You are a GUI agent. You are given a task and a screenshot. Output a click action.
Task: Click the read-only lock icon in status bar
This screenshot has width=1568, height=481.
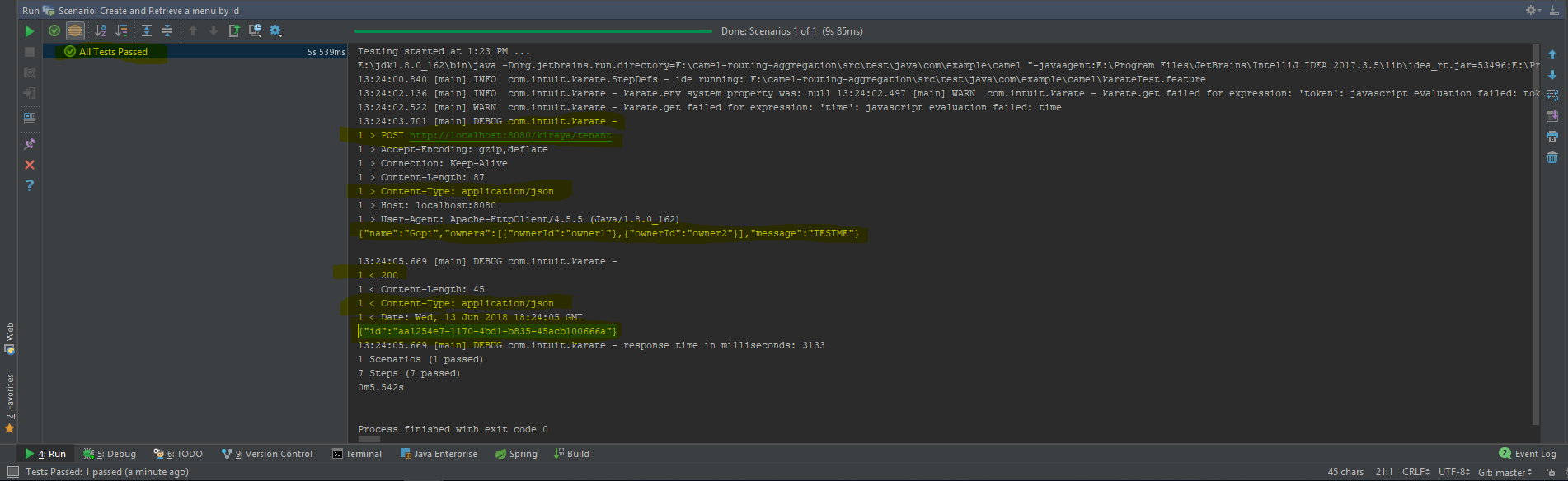(x=1551, y=472)
